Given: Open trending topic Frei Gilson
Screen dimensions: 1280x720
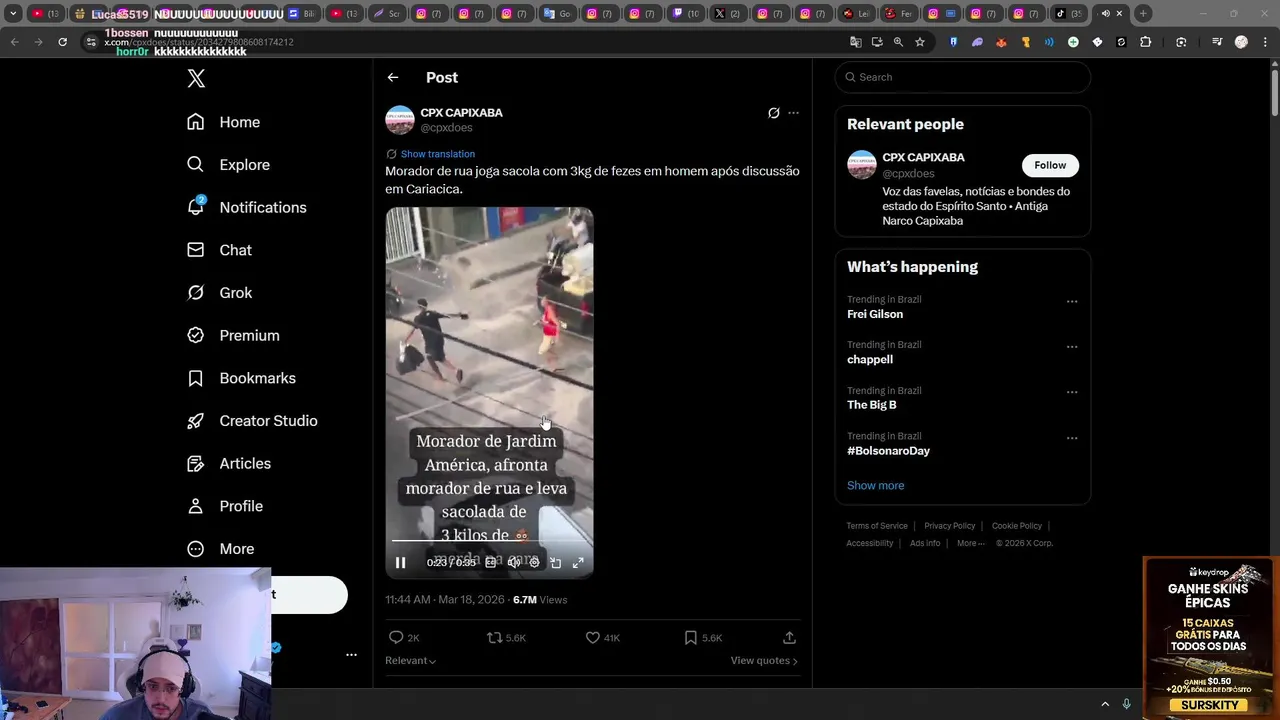Looking at the screenshot, I should pyautogui.click(x=875, y=314).
